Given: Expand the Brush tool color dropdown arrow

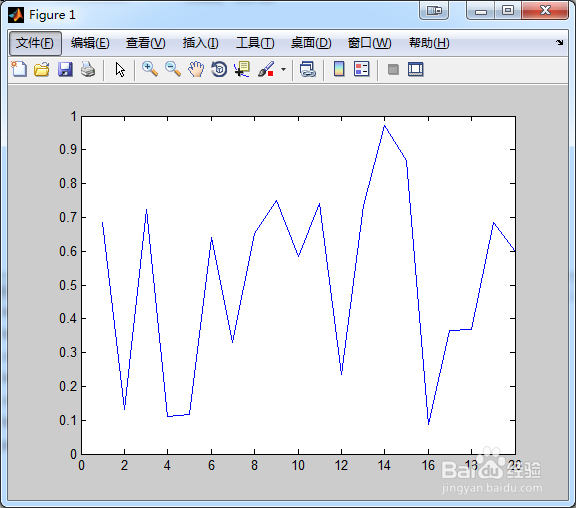Looking at the screenshot, I should click(283, 69).
